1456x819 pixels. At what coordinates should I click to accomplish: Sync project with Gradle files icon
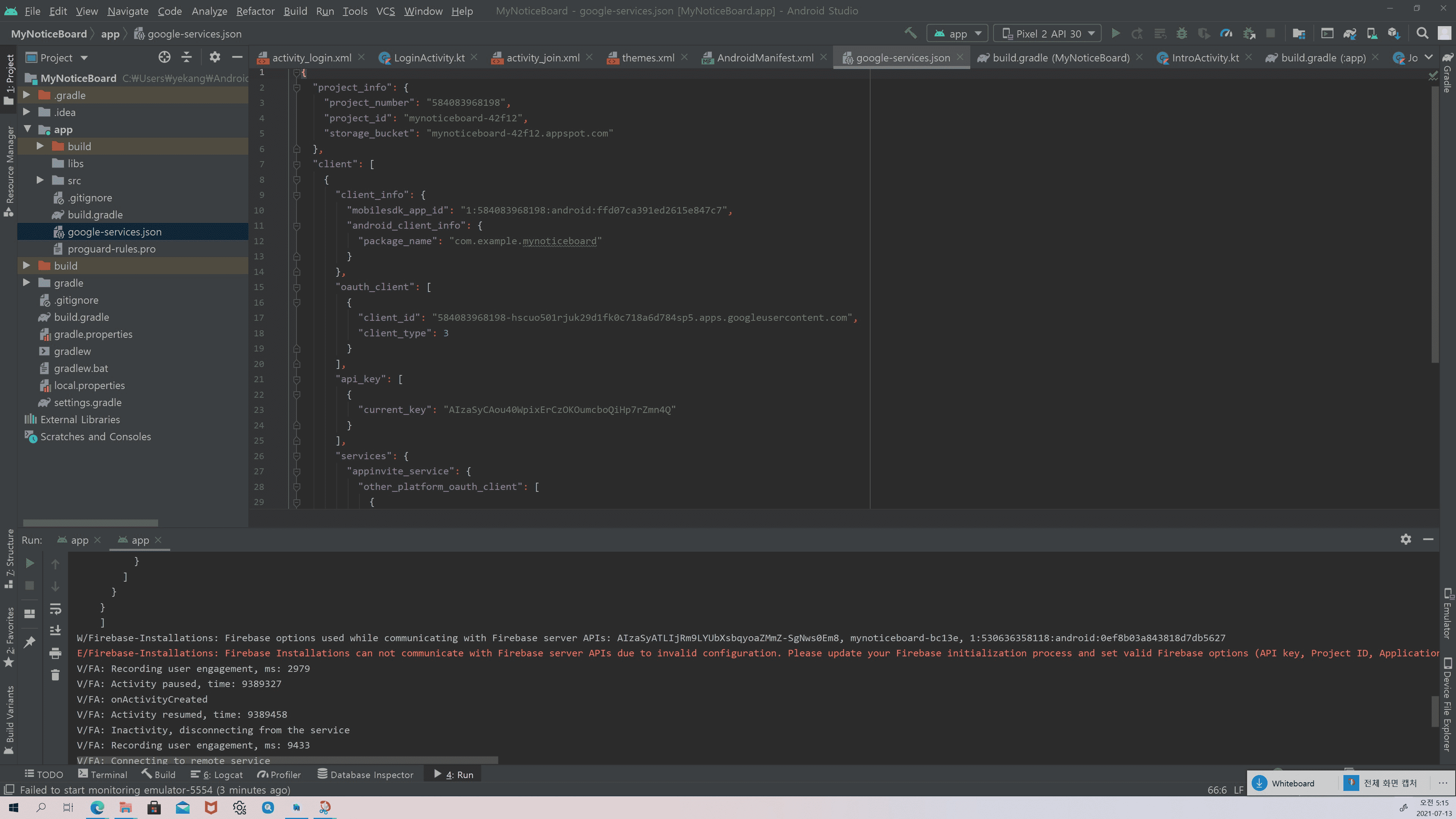click(x=1350, y=33)
